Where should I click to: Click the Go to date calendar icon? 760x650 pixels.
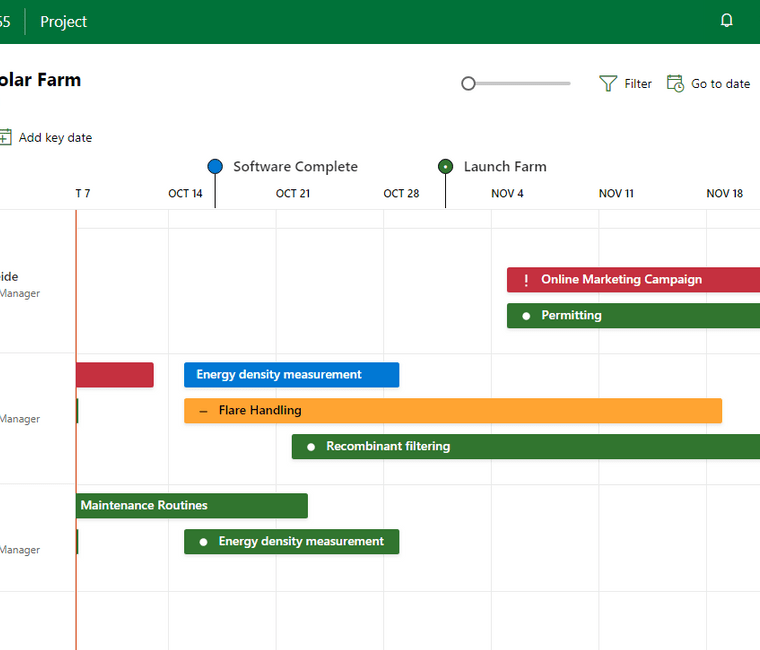[675, 84]
